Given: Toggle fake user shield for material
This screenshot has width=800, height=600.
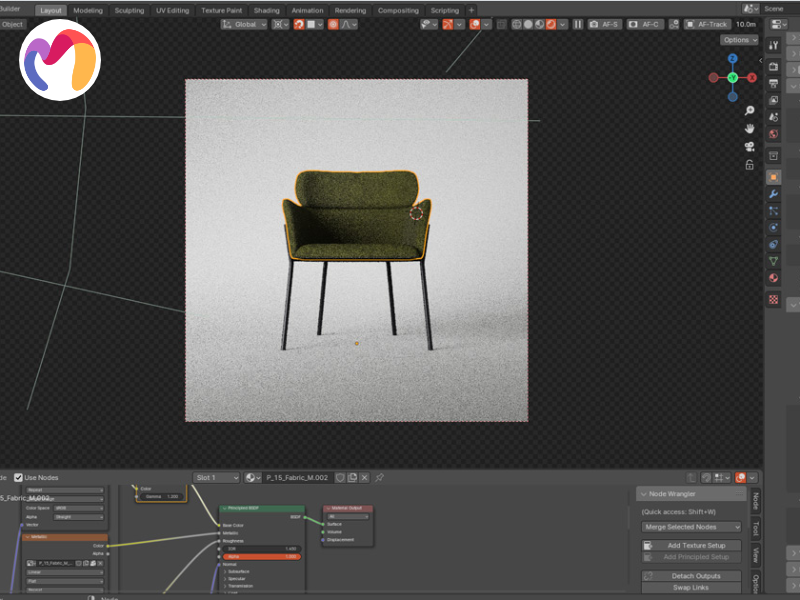Looking at the screenshot, I should tap(340, 478).
